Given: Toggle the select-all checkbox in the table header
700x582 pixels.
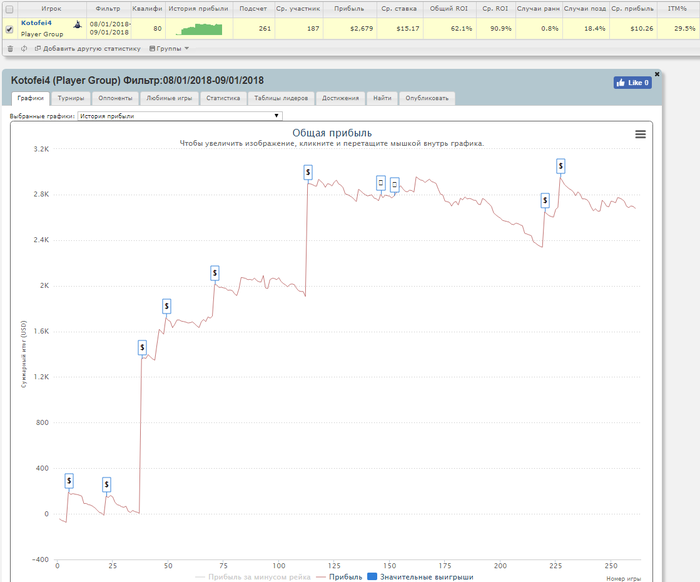Looking at the screenshot, I should [9, 9].
